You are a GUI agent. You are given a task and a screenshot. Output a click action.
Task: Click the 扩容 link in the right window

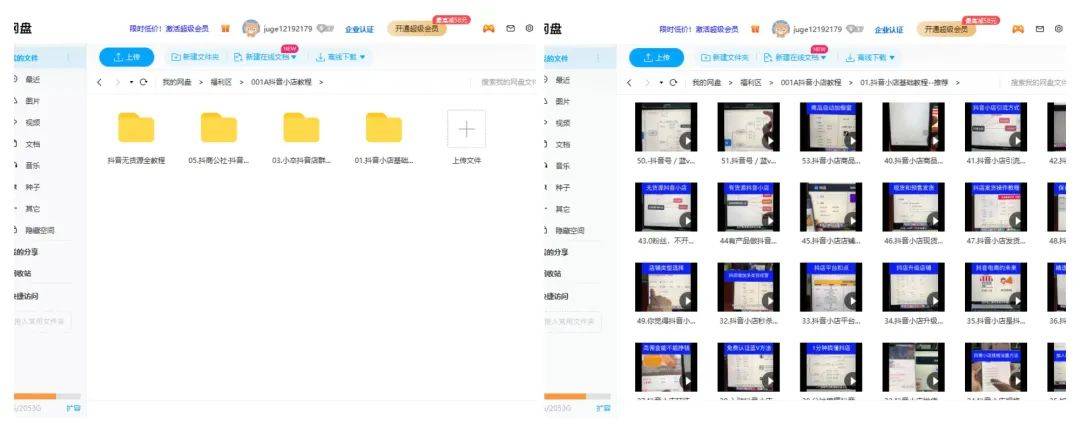point(603,409)
